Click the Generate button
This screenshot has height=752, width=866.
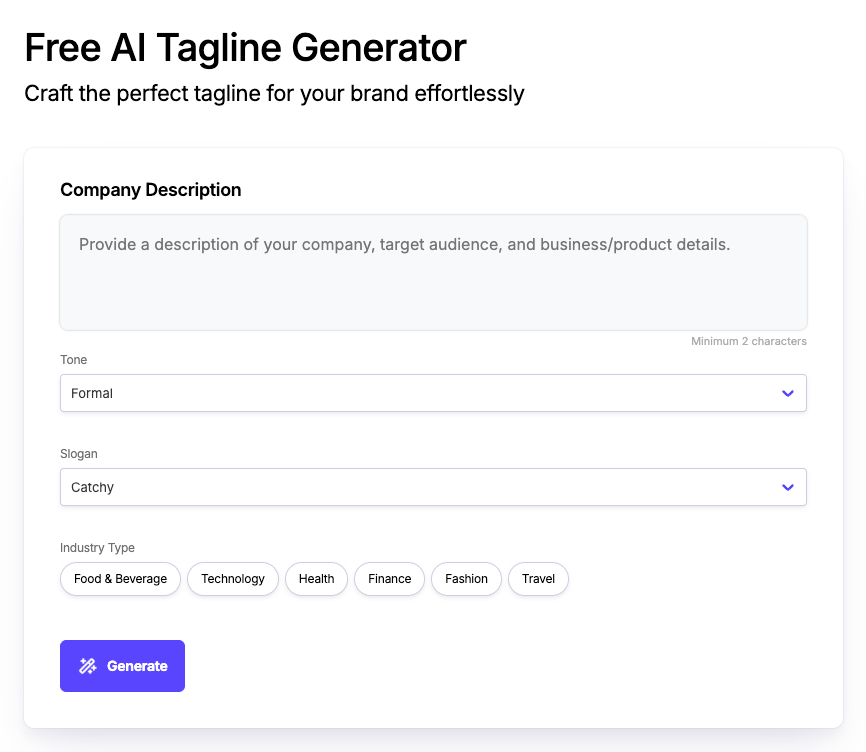[x=122, y=666]
